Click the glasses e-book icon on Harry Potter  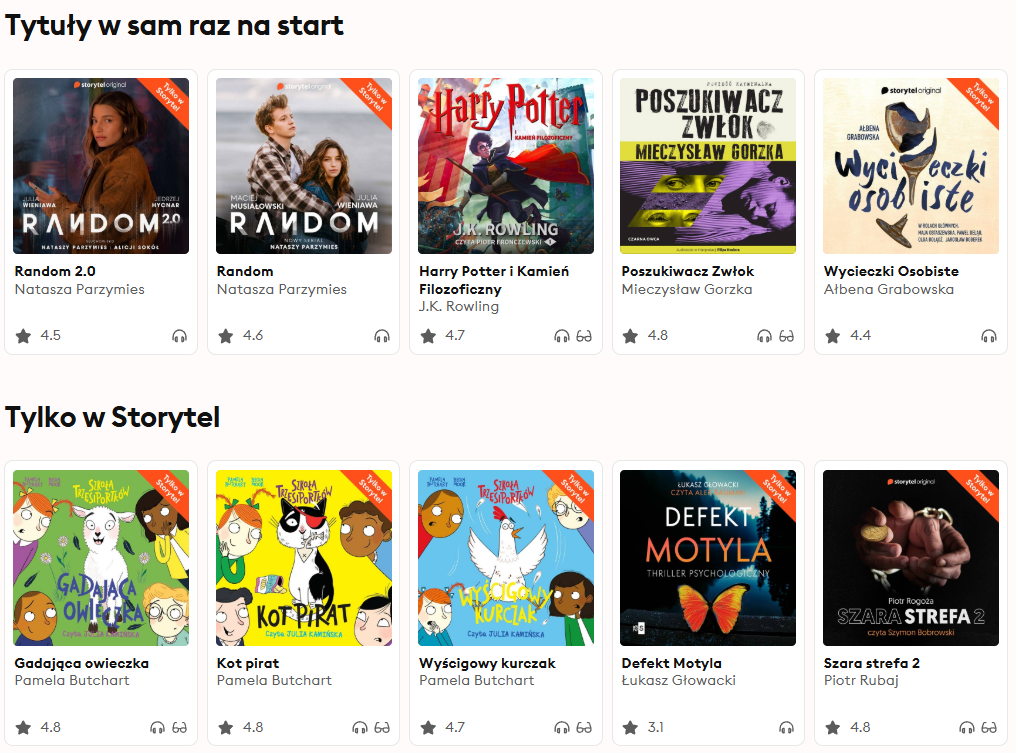584,336
